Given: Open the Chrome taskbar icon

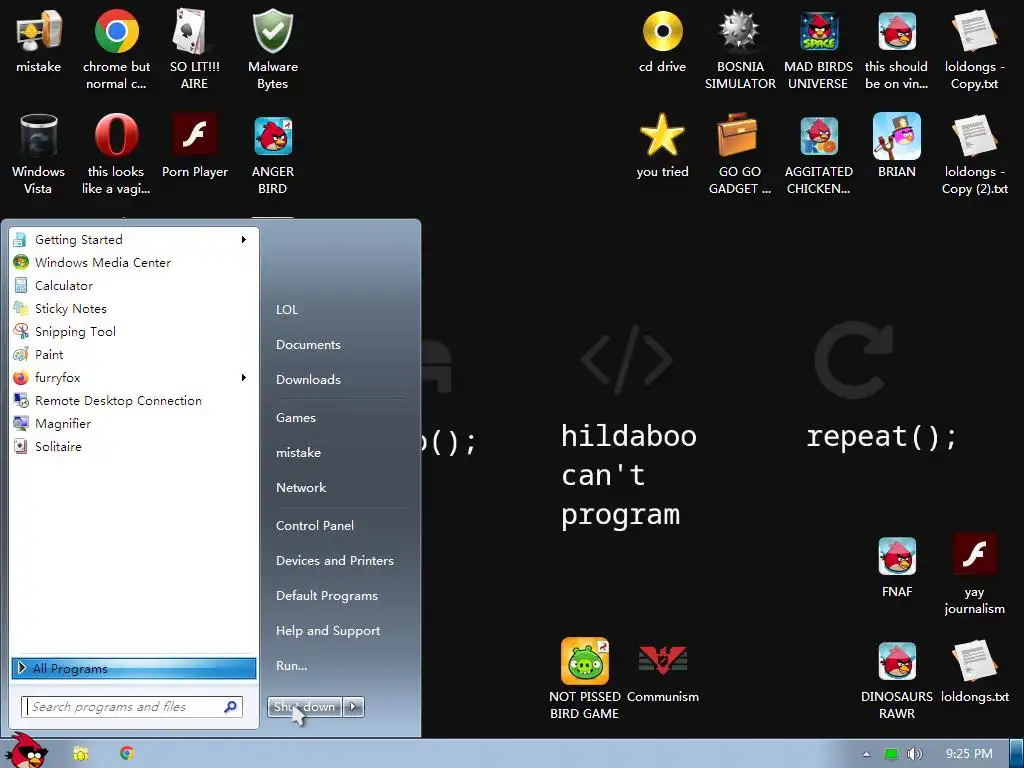Looking at the screenshot, I should tap(127, 754).
